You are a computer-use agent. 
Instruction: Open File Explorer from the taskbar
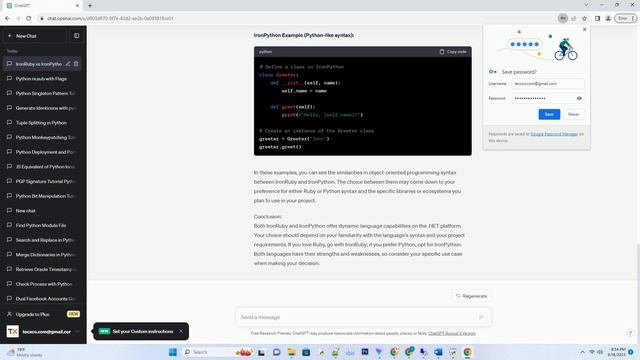point(291,352)
